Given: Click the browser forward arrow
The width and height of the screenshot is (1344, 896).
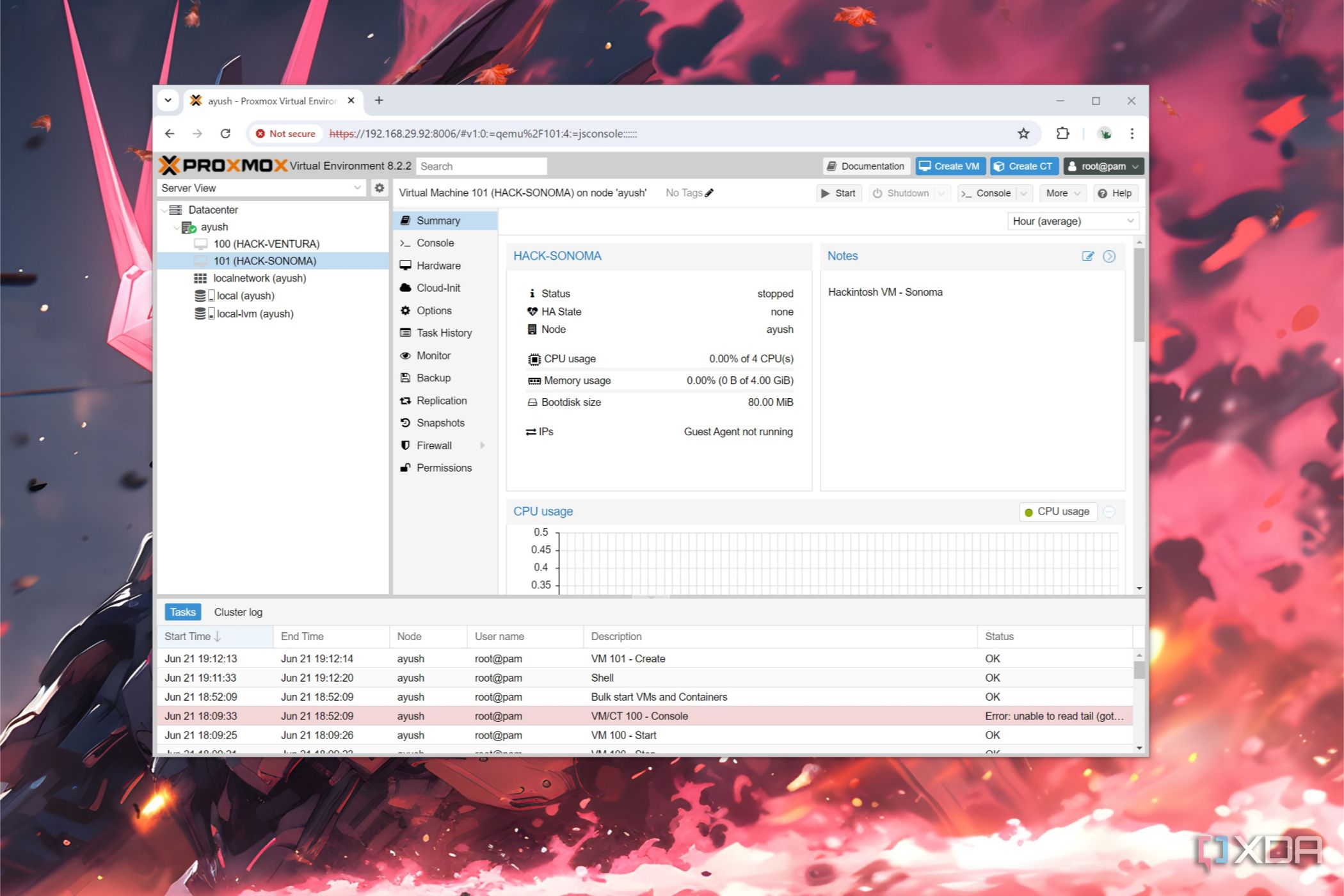Looking at the screenshot, I should (x=197, y=133).
